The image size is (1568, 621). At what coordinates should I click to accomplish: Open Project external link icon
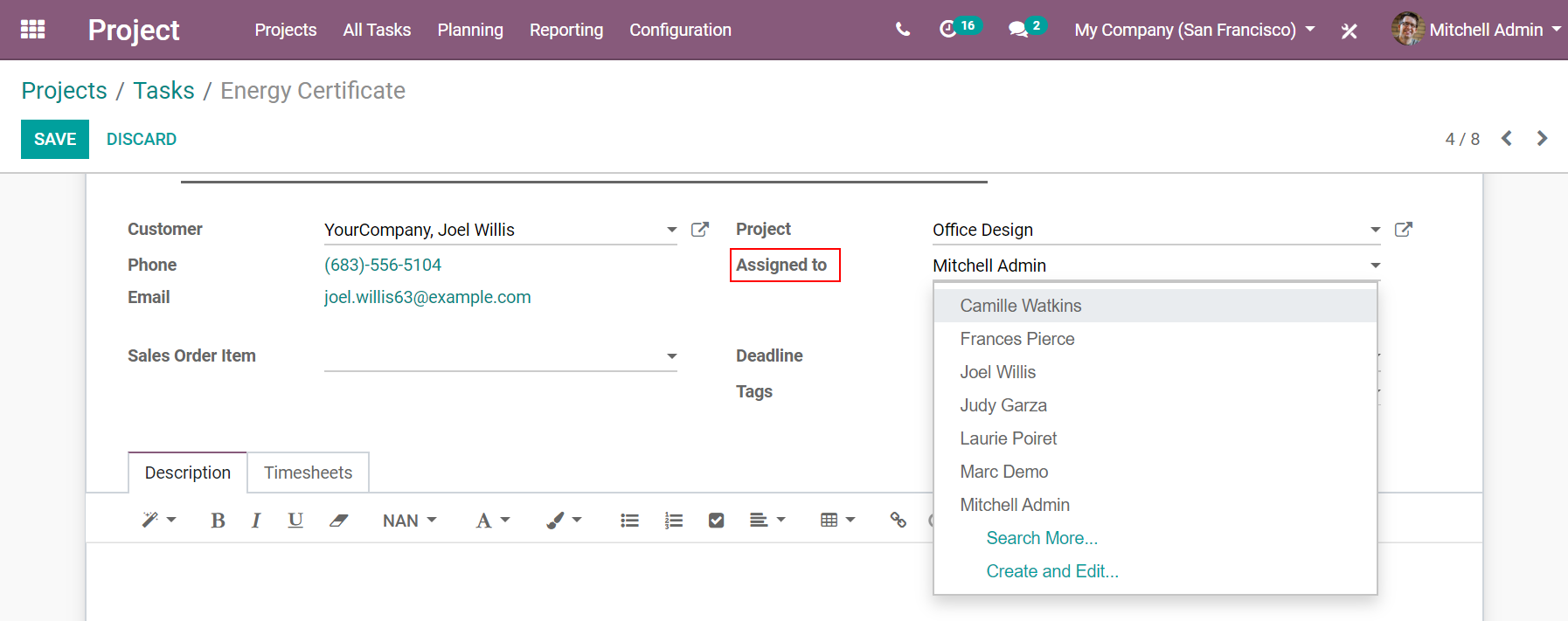click(x=1404, y=230)
